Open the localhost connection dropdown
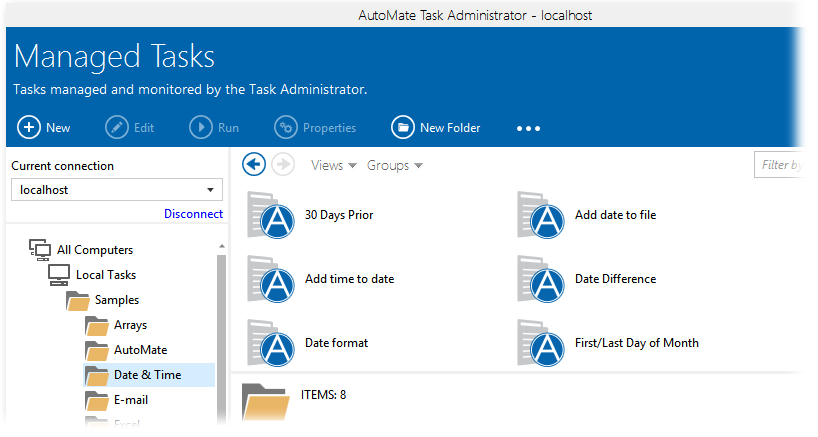Screen dimensions: 818x437 117,190
